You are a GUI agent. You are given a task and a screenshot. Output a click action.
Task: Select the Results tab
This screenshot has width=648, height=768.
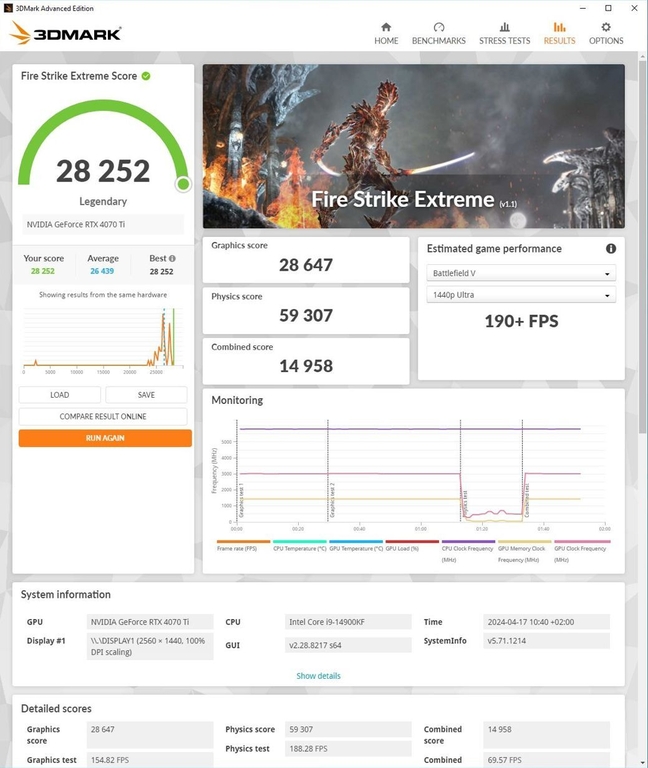point(559,33)
